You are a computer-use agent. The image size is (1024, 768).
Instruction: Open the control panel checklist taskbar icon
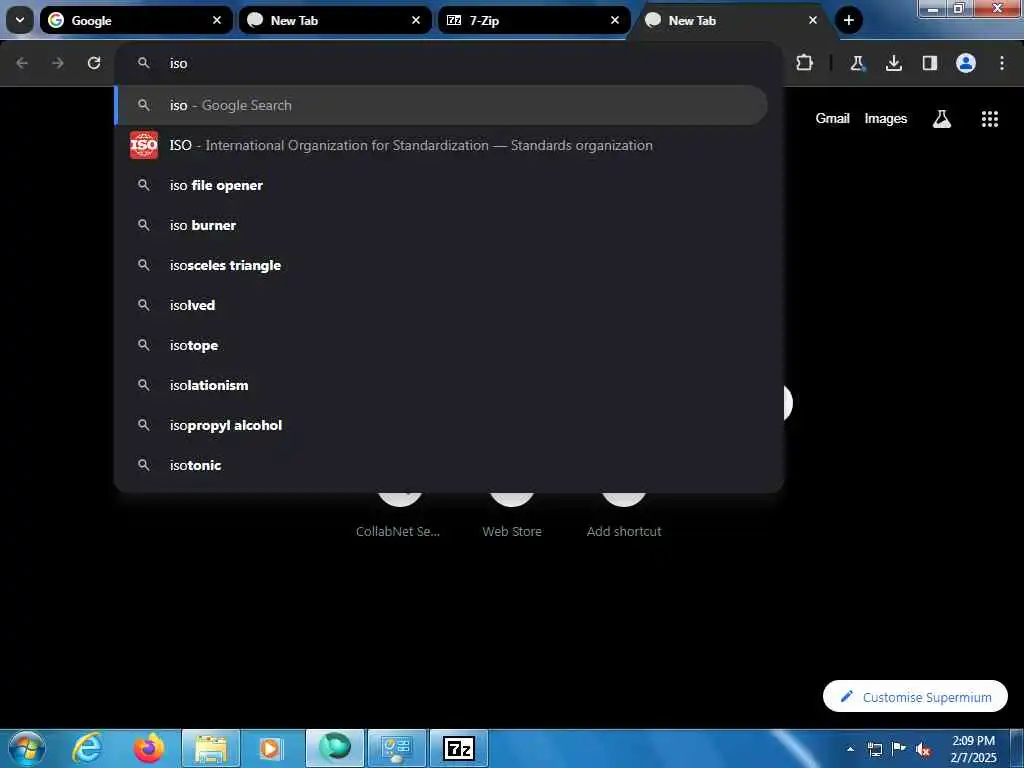coord(396,748)
